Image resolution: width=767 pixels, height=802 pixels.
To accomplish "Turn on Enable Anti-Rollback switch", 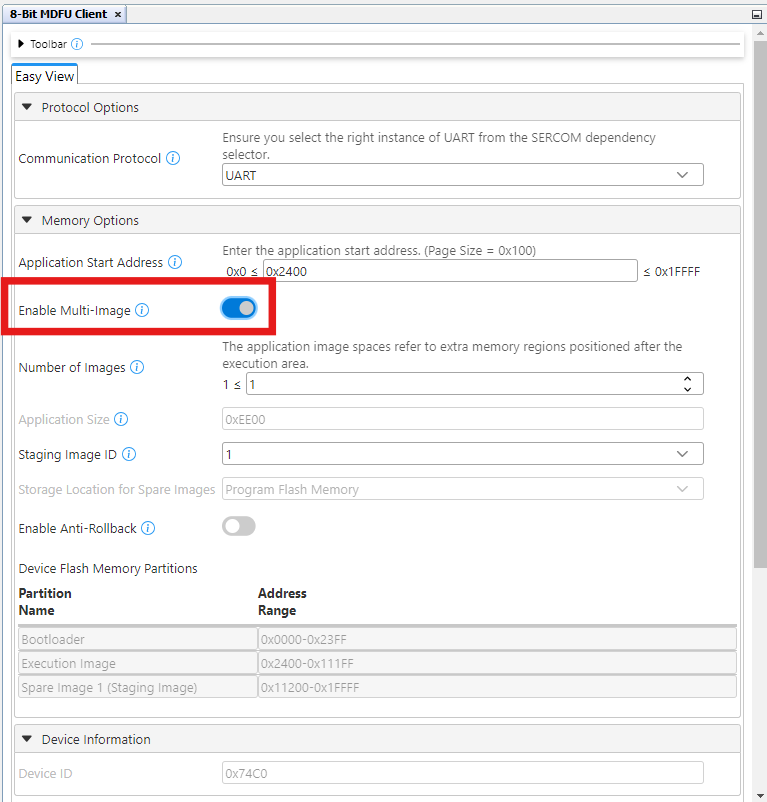I will (239, 527).
